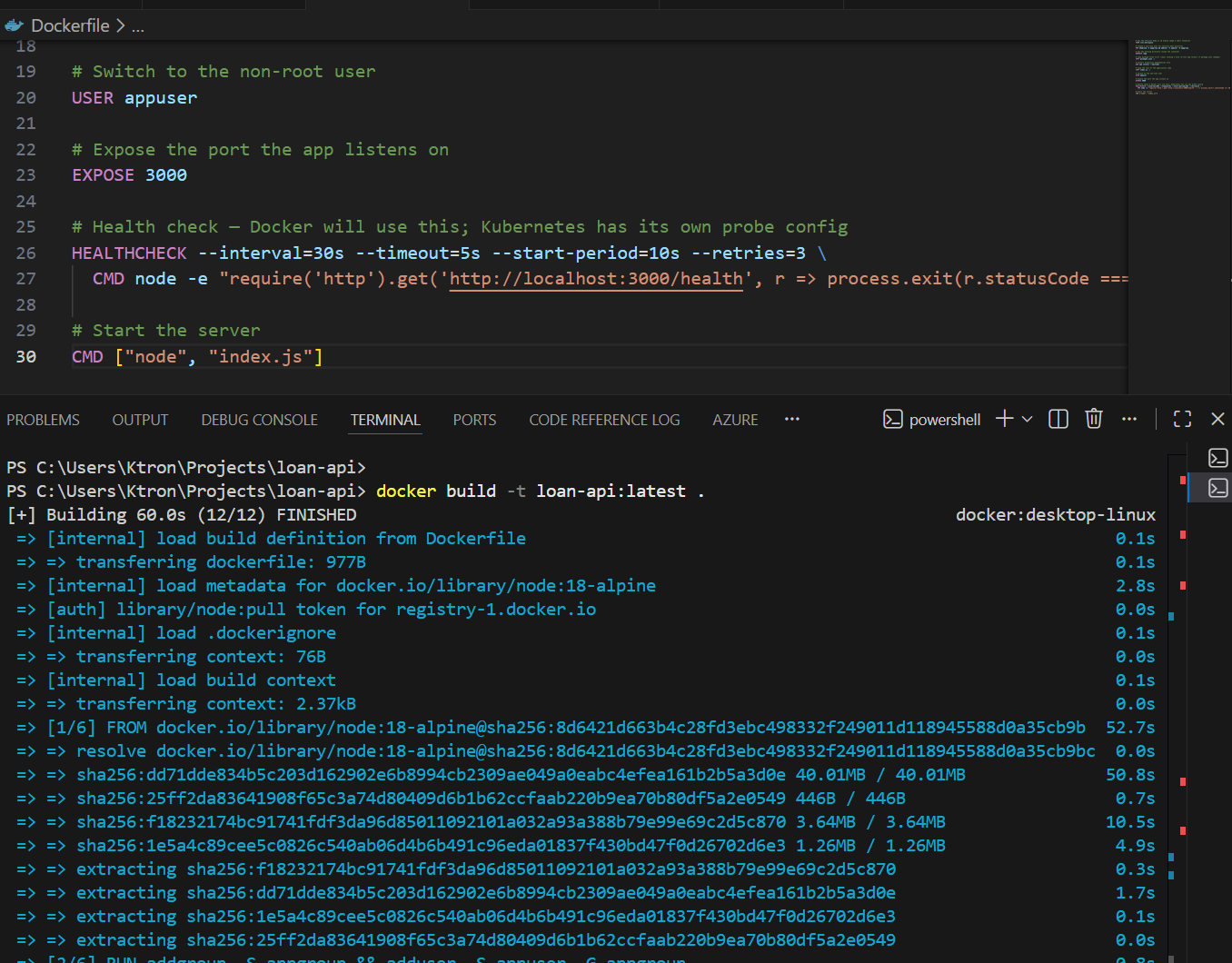Kill terminal with the trash icon
The width and height of the screenshot is (1232, 963).
(1094, 419)
